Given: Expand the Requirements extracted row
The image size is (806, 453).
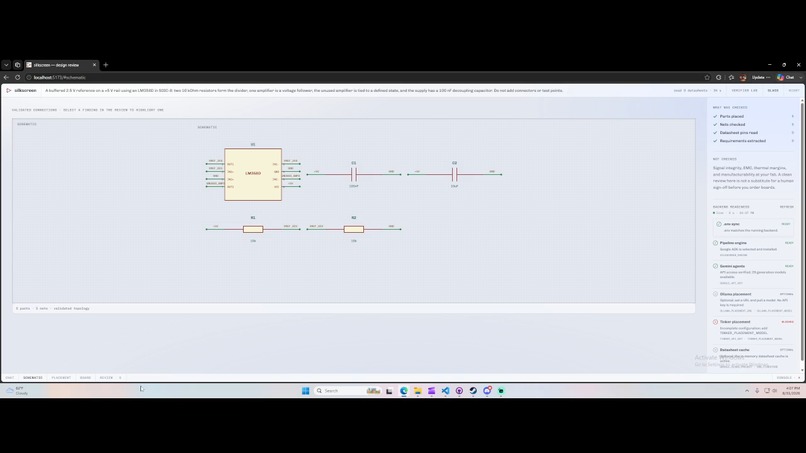Looking at the screenshot, I should (754, 141).
